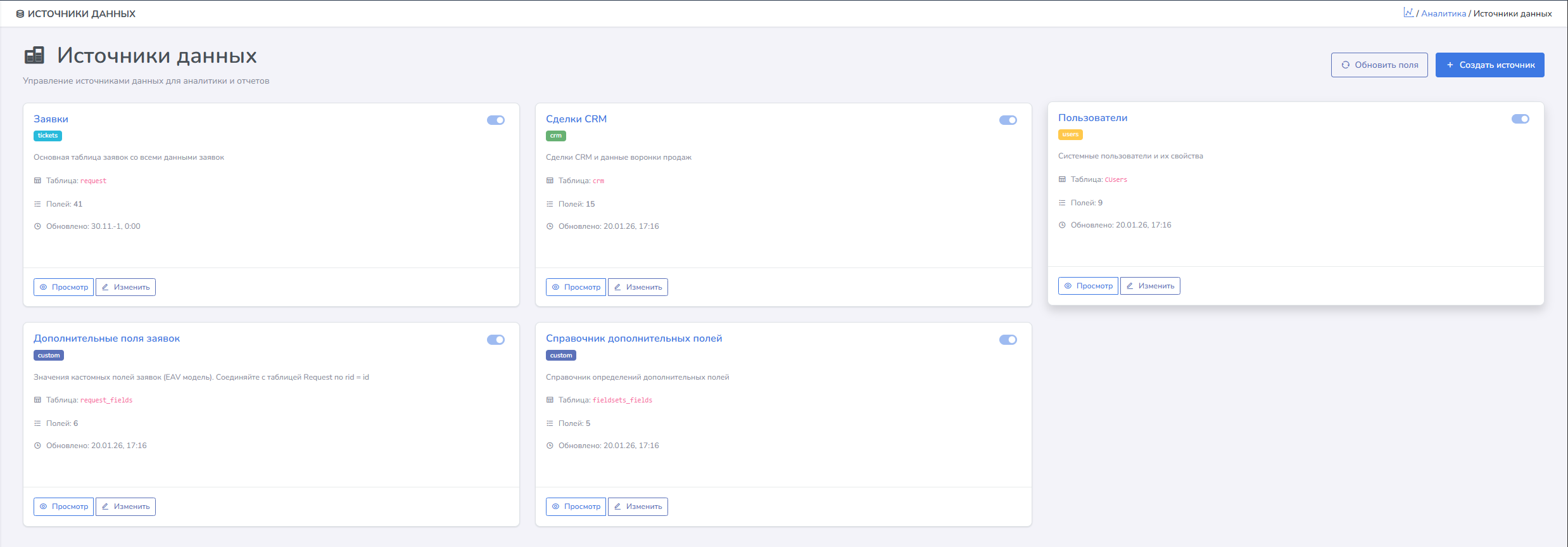Viewport: 1568px width, 547px height.
Task: Click the Создать источник button
Action: pos(1489,65)
